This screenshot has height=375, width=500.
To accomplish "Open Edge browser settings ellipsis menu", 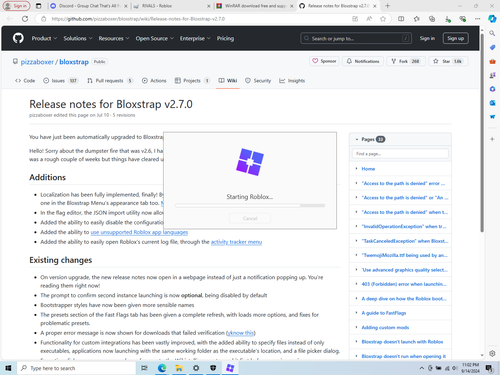I will pos(478,19).
